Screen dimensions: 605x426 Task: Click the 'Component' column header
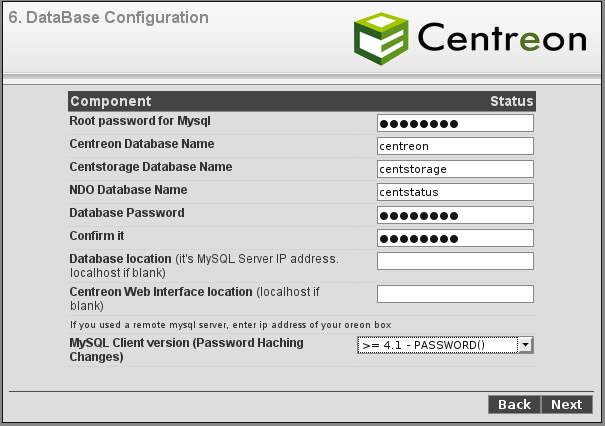click(111, 101)
